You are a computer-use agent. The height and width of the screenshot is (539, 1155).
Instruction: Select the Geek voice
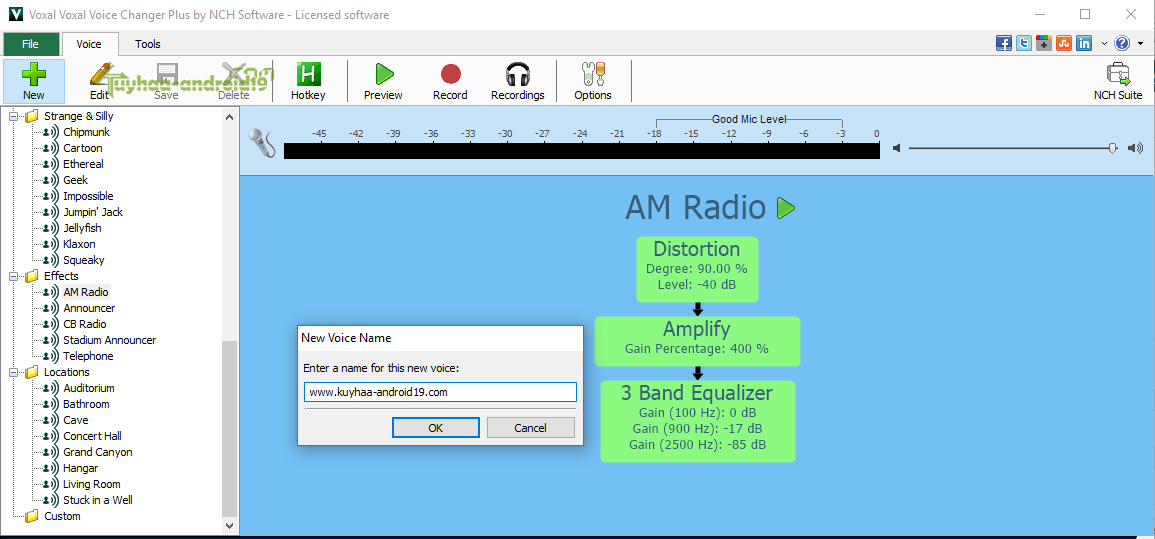pyautogui.click(x=75, y=180)
